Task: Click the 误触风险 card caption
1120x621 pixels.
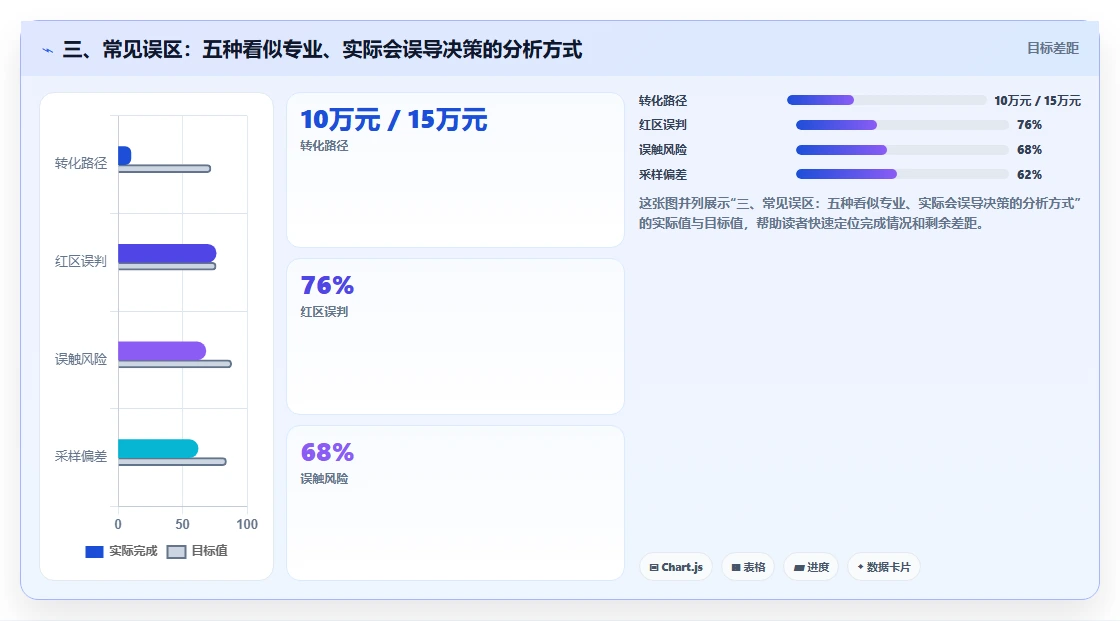Action: (324, 479)
